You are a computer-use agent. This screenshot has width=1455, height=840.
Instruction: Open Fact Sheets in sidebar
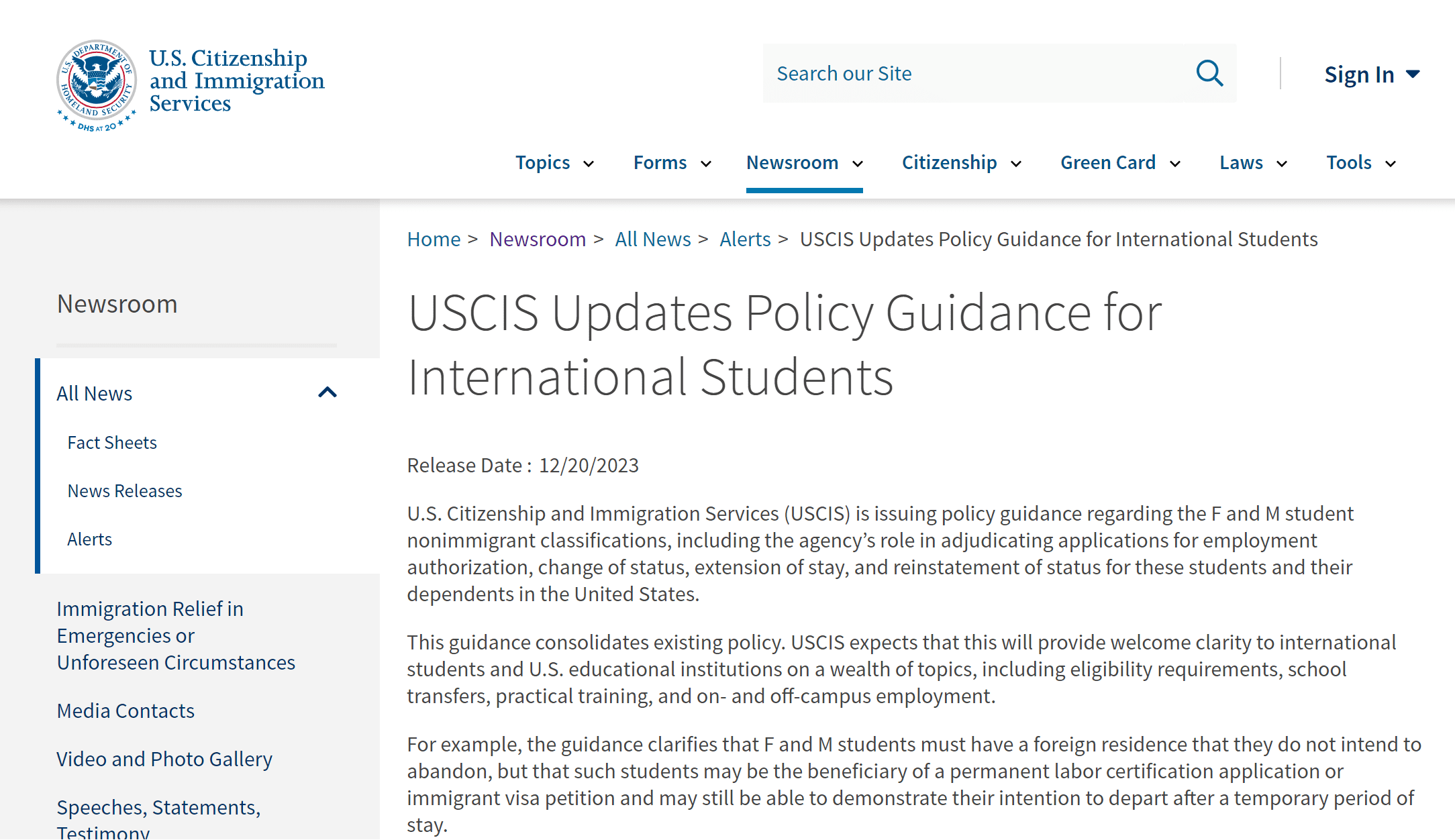coord(112,443)
